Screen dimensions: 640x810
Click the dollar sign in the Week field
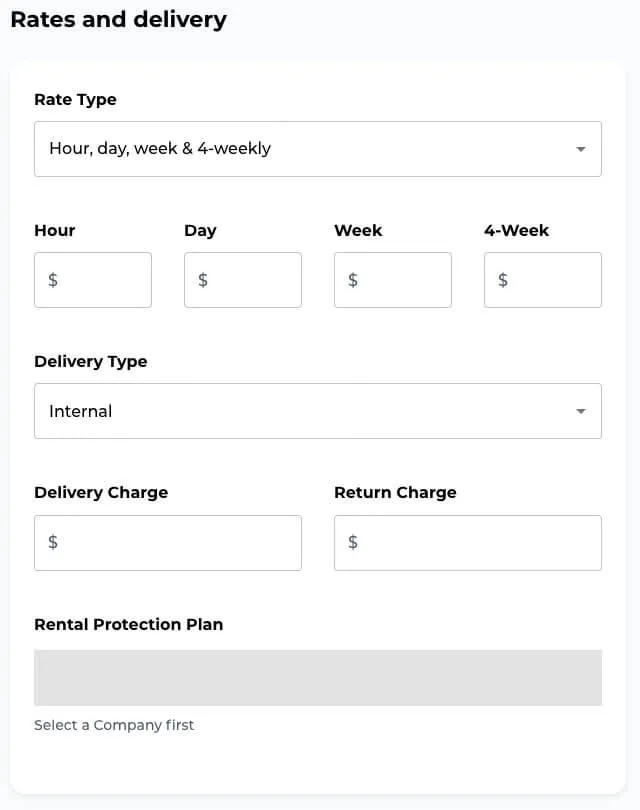tap(352, 280)
